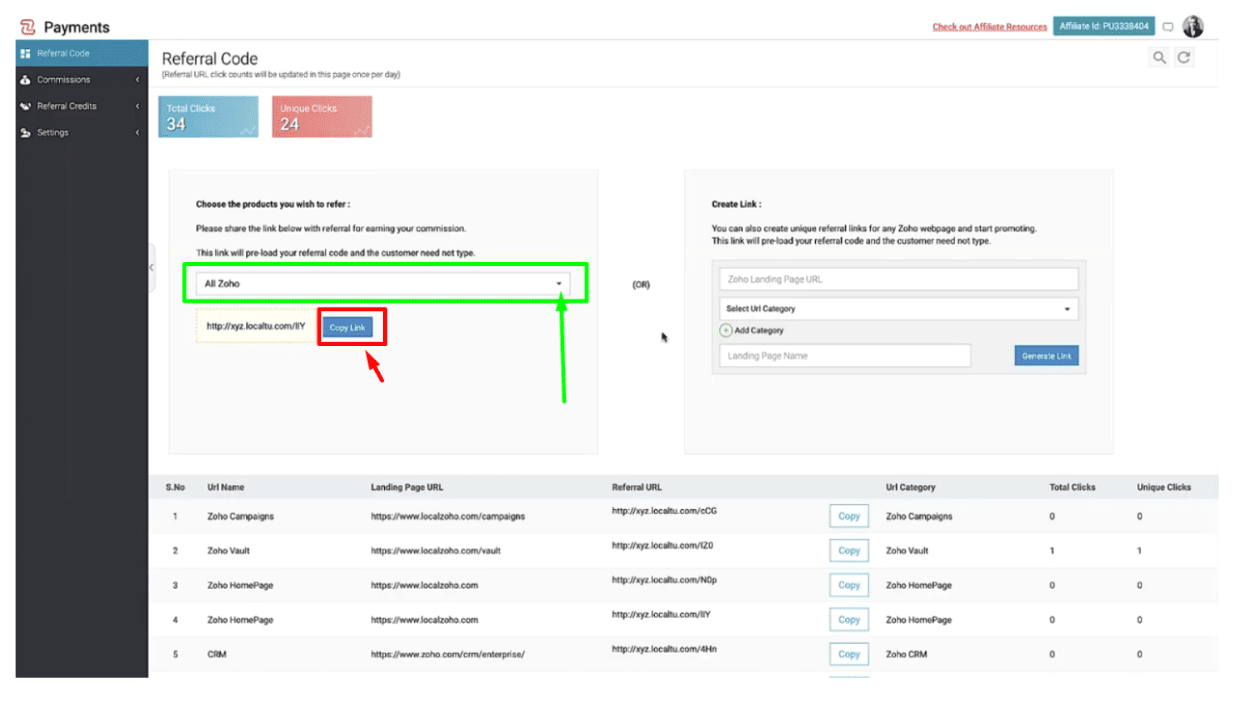The image size is (1244, 705).
Task: Expand the arrow beside Referral Credits
Action: [137, 106]
